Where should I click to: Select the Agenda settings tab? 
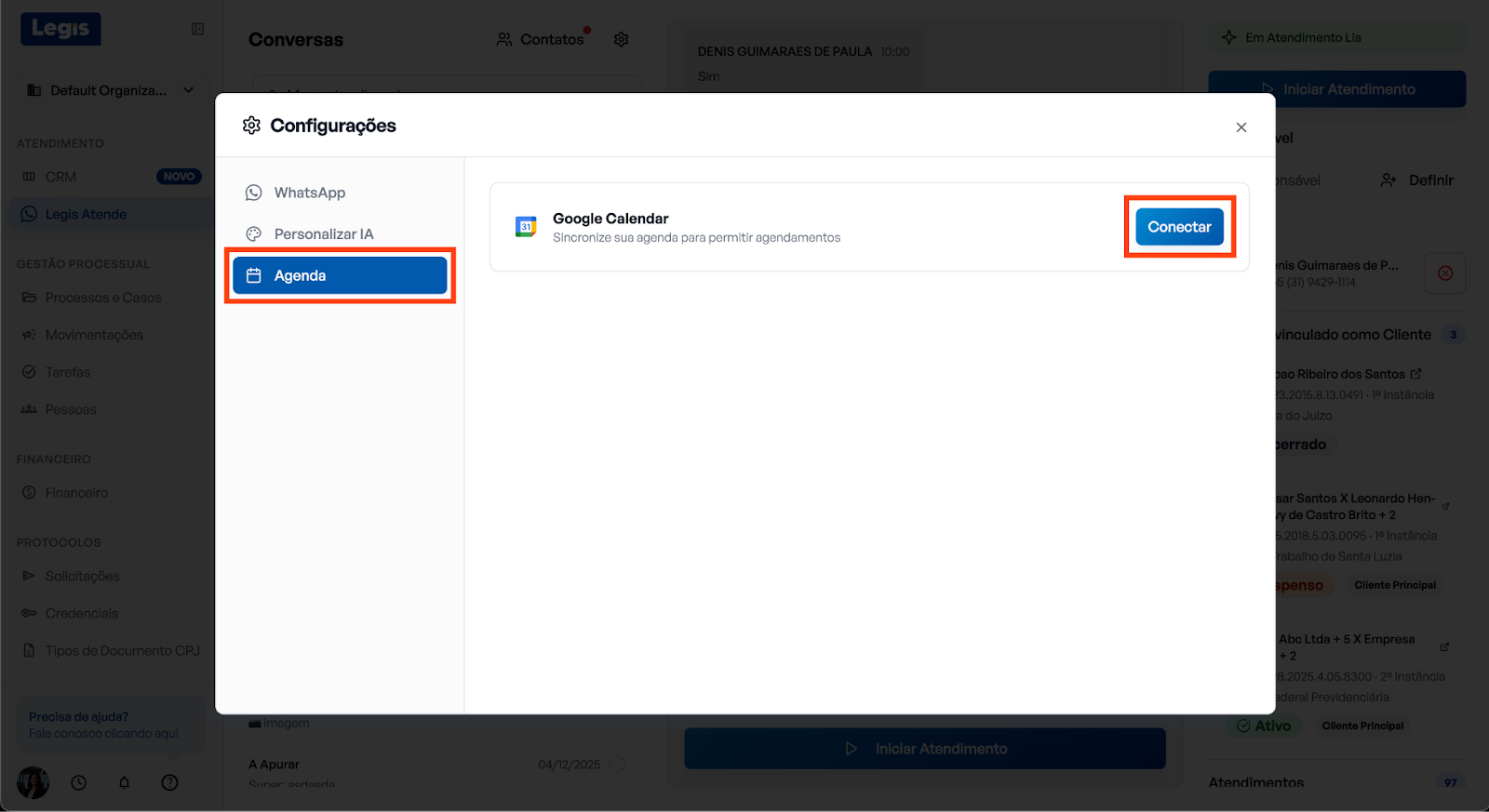(x=340, y=275)
